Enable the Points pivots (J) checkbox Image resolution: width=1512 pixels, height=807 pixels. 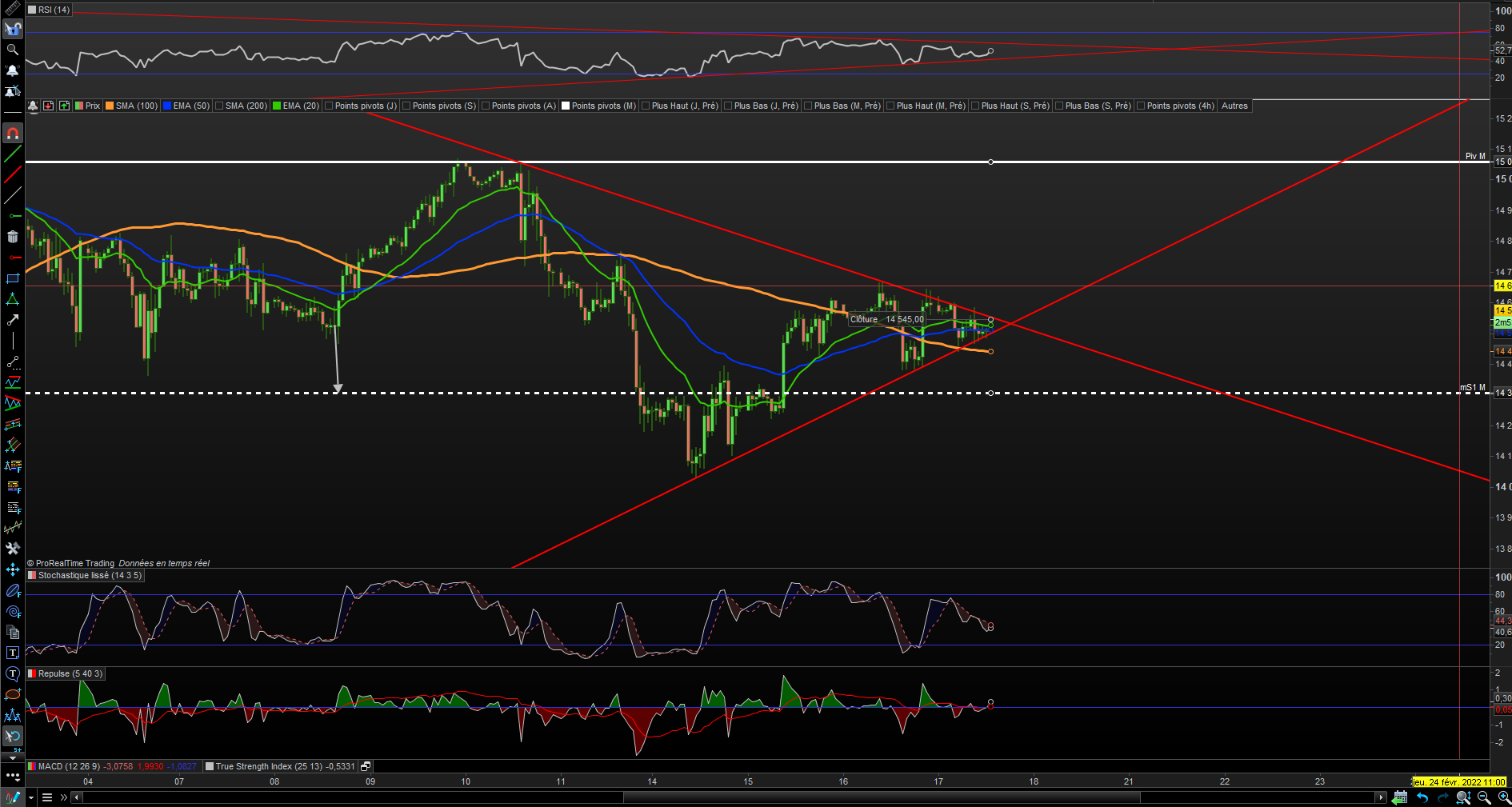[x=329, y=106]
